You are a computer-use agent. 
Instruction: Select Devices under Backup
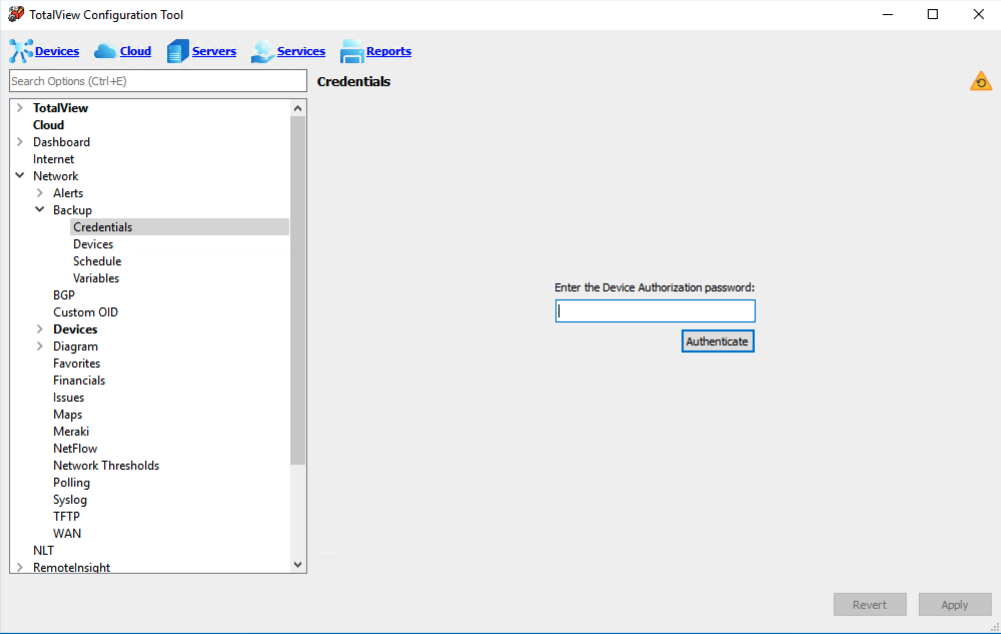coord(93,244)
